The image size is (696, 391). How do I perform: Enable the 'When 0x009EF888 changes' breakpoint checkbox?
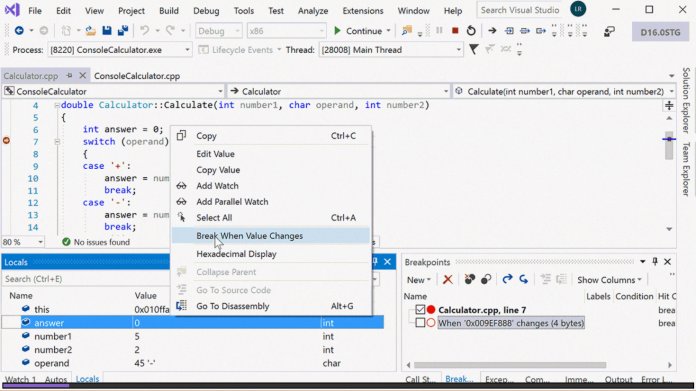(x=420, y=323)
